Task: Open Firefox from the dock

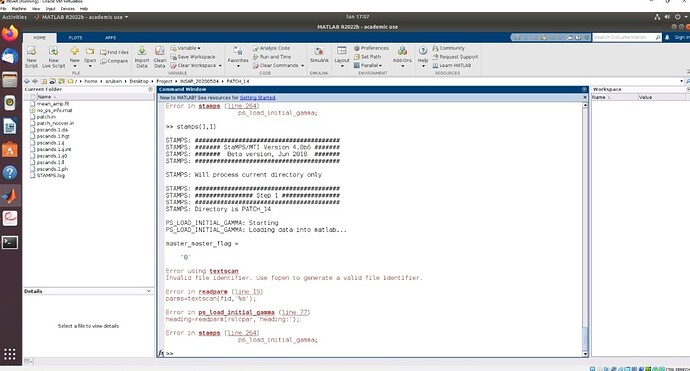Action: (10, 33)
